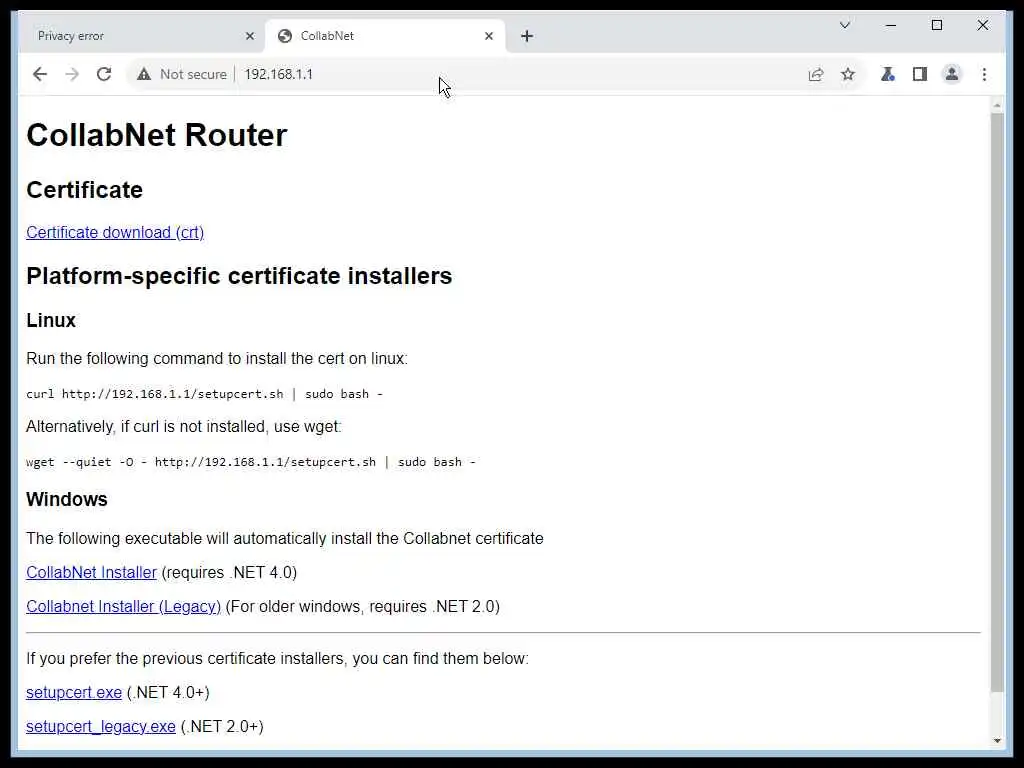Download the CollabNet Installer link
Image resolution: width=1024 pixels, height=768 pixels.
tap(91, 572)
